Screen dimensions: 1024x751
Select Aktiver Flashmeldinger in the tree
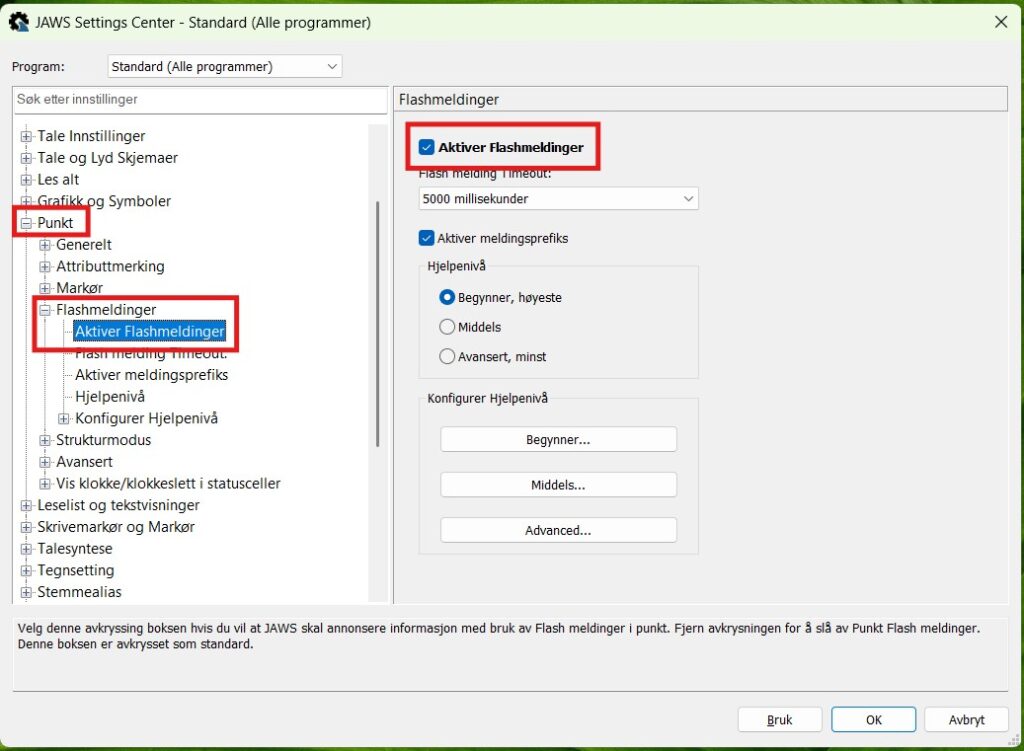150,331
